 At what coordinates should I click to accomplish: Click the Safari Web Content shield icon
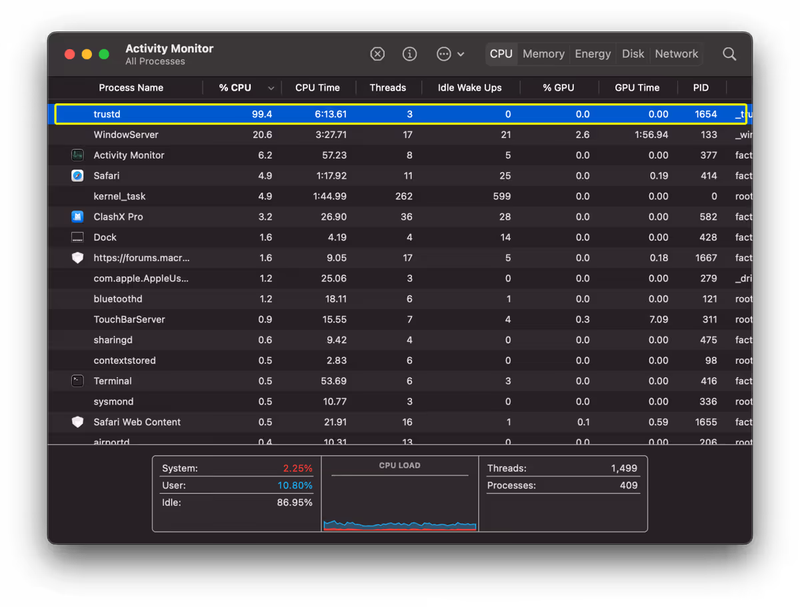(78, 422)
